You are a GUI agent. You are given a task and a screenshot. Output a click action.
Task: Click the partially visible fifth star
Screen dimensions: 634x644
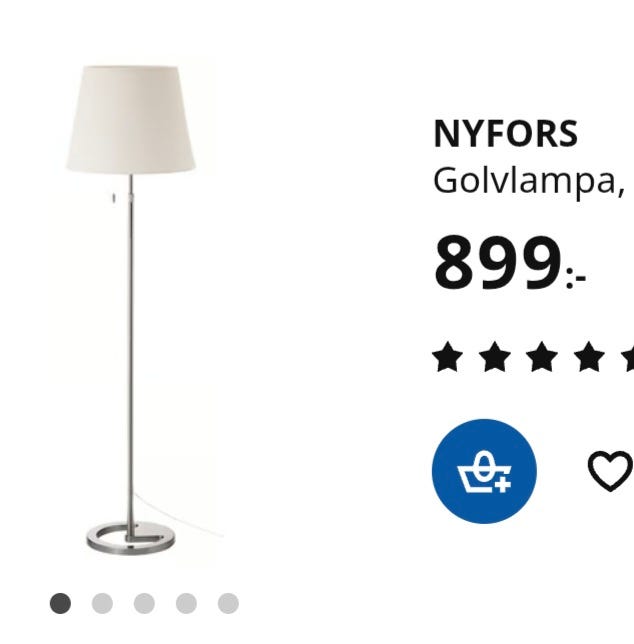click(x=628, y=357)
